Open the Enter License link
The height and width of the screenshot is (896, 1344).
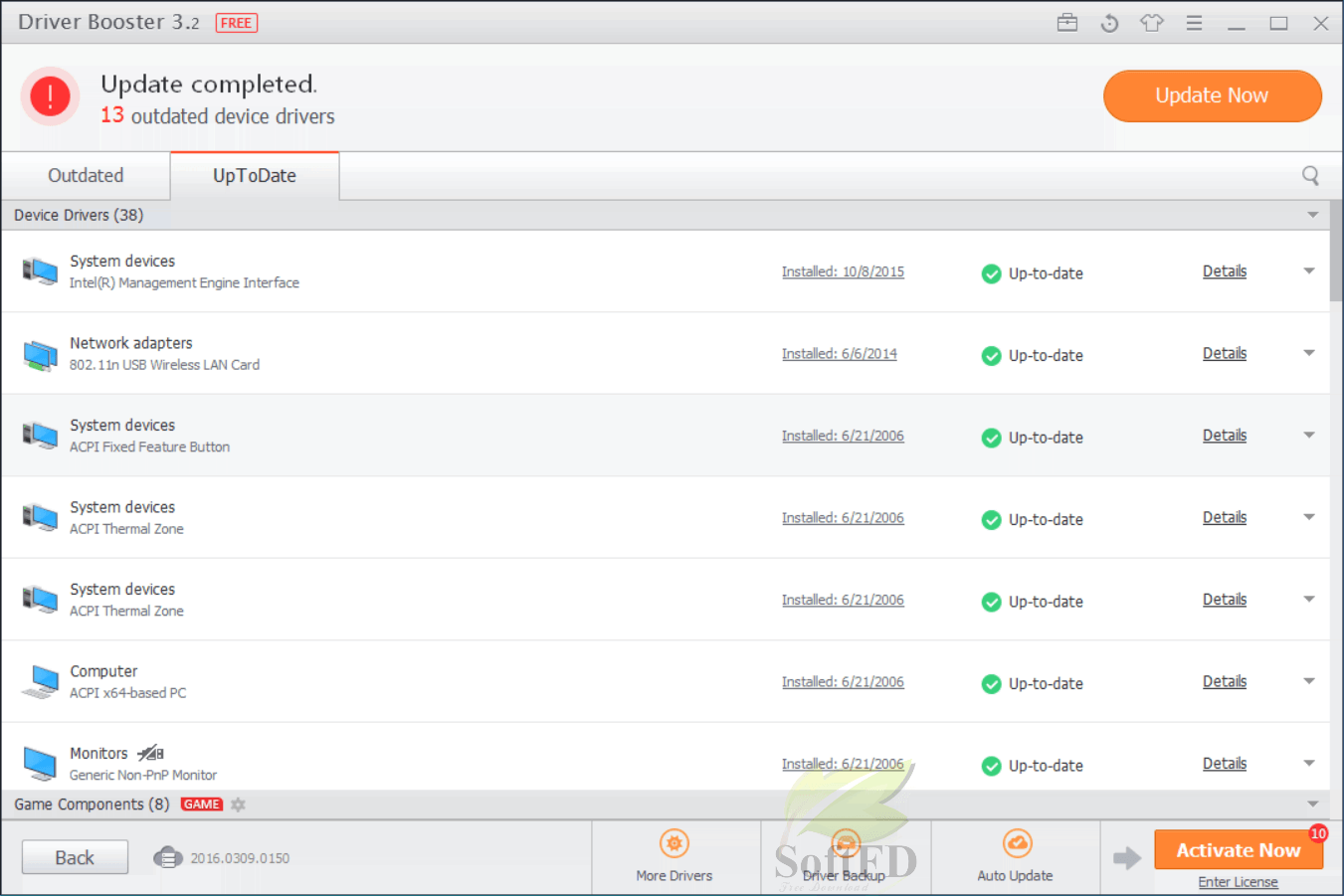pos(1239,882)
